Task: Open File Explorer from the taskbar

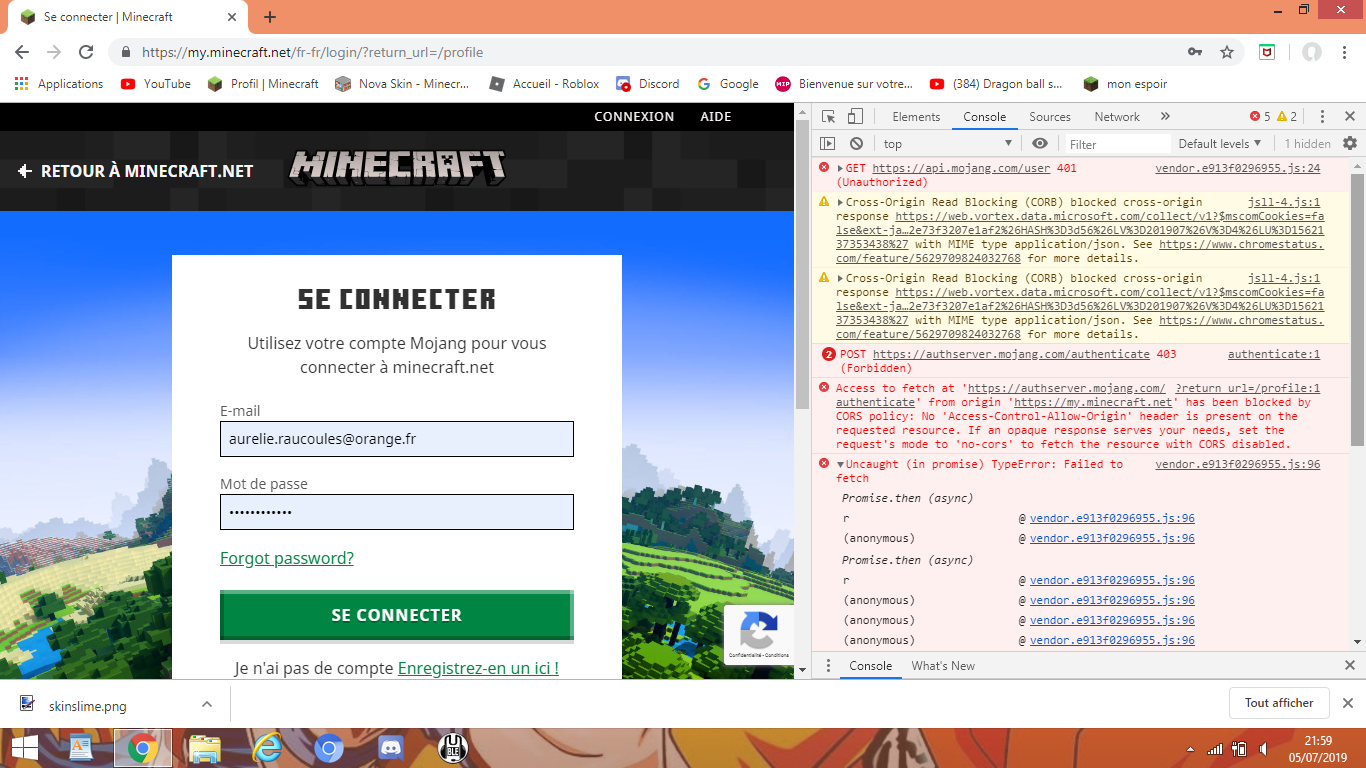Action: coord(205,748)
